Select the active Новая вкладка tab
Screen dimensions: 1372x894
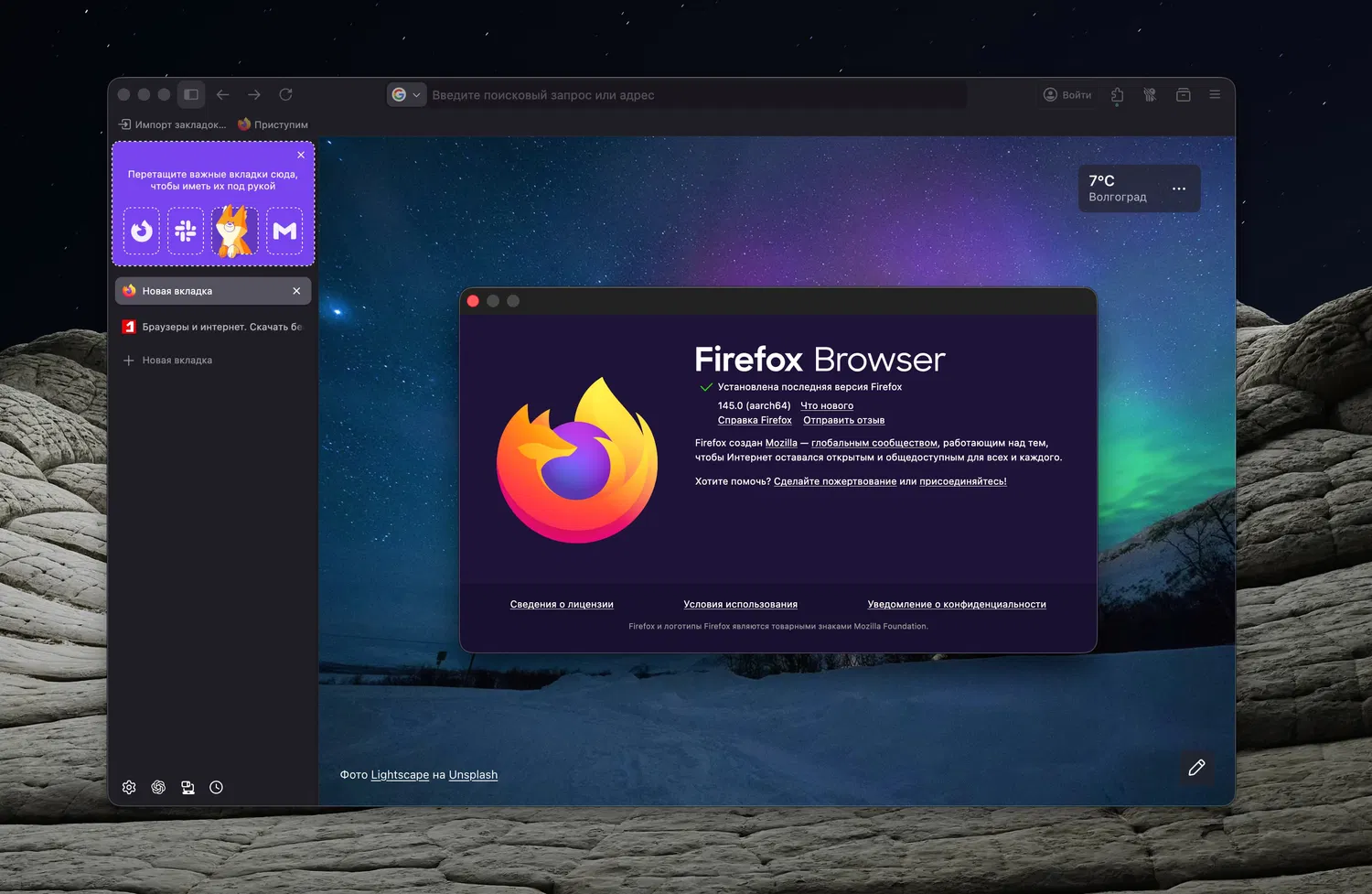tap(213, 291)
